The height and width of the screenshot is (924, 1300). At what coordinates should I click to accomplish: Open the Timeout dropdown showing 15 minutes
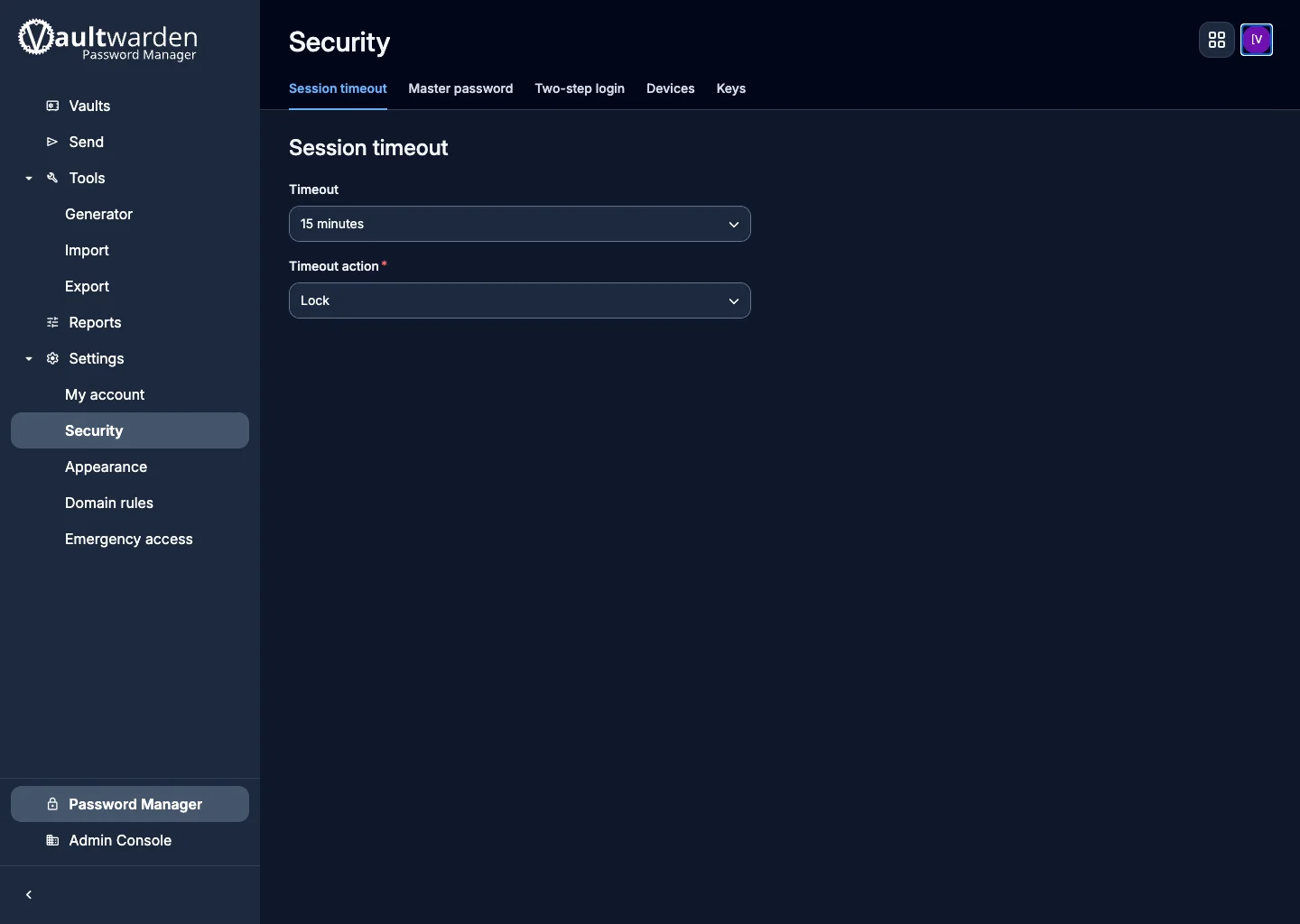pyautogui.click(x=520, y=224)
